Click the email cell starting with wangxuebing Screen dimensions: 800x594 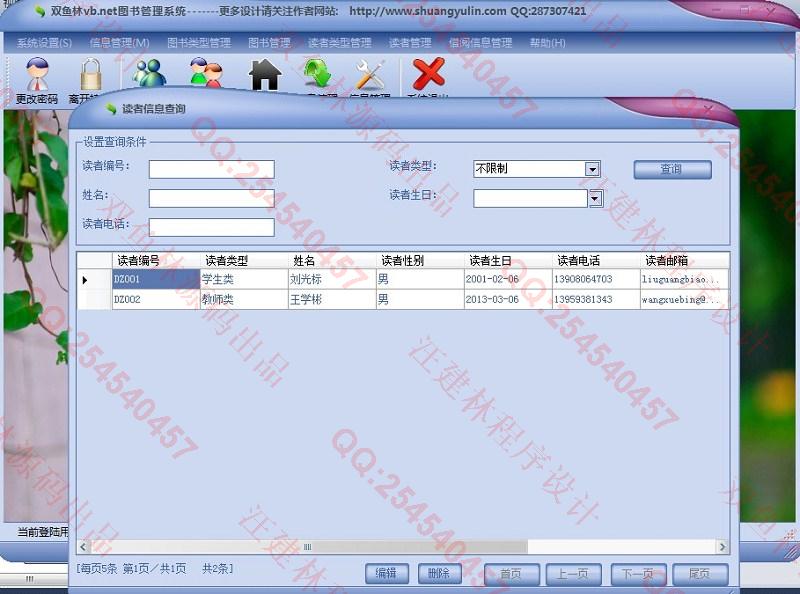point(685,300)
